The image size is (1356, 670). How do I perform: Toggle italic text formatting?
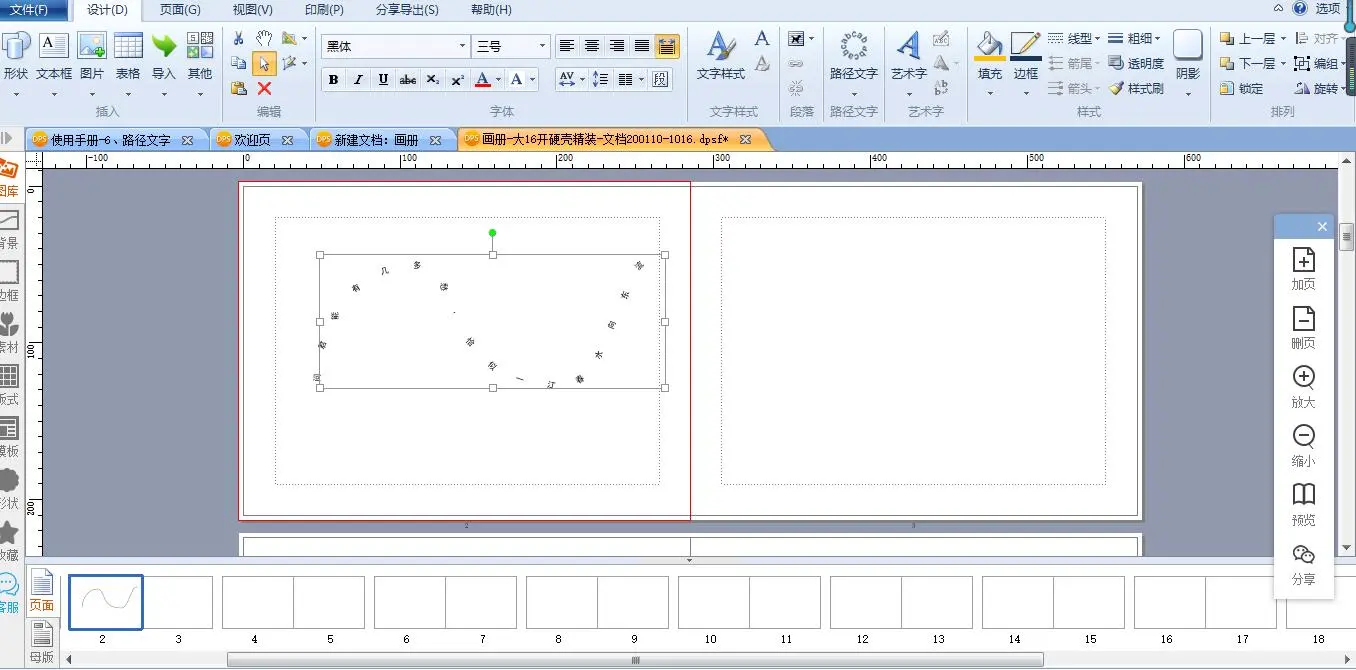358,80
